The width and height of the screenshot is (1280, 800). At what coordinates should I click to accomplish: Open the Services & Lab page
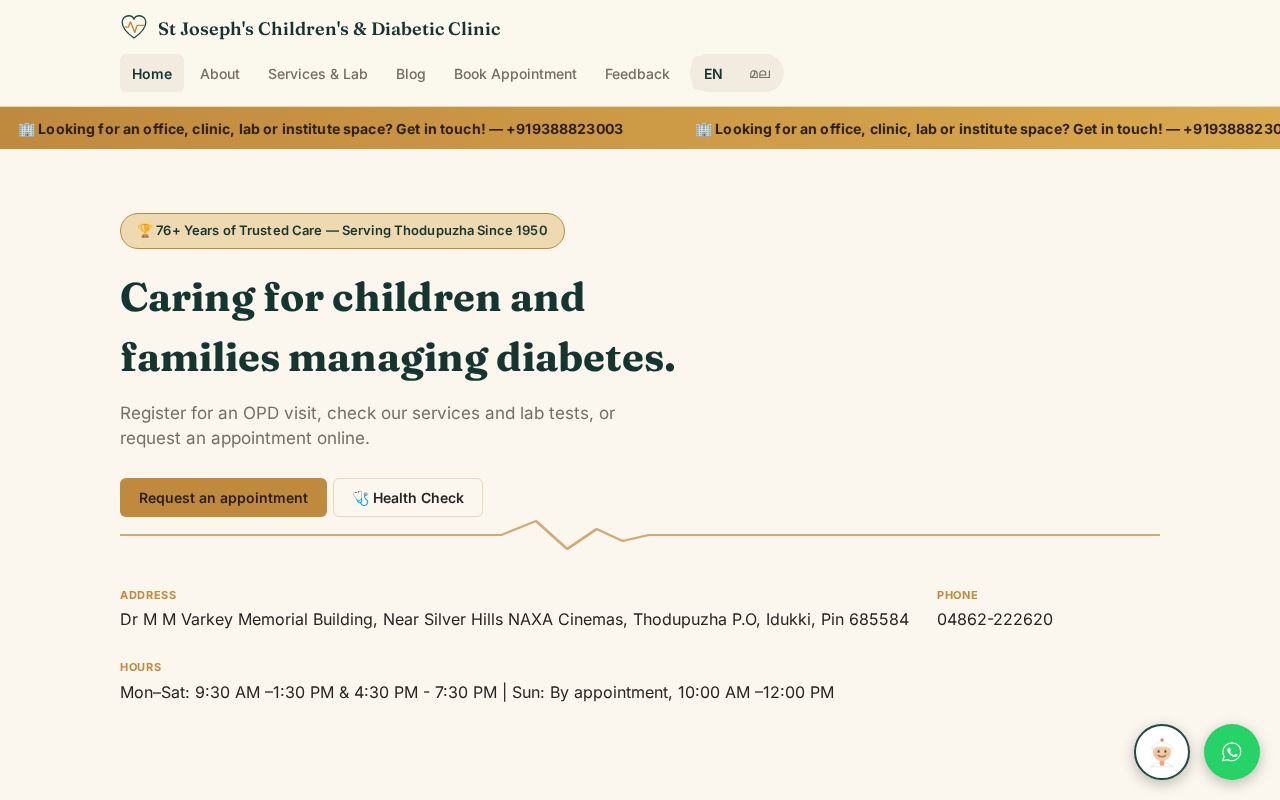[318, 73]
